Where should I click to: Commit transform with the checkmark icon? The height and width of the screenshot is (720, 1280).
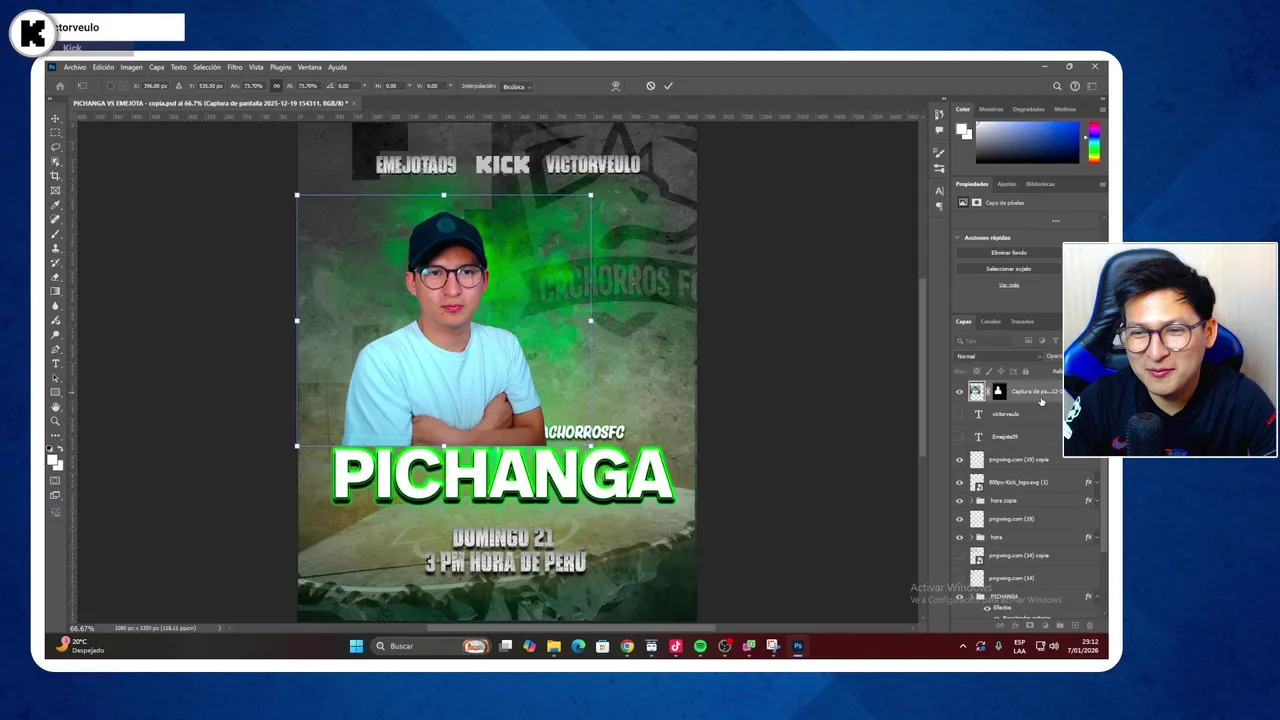[x=668, y=86]
